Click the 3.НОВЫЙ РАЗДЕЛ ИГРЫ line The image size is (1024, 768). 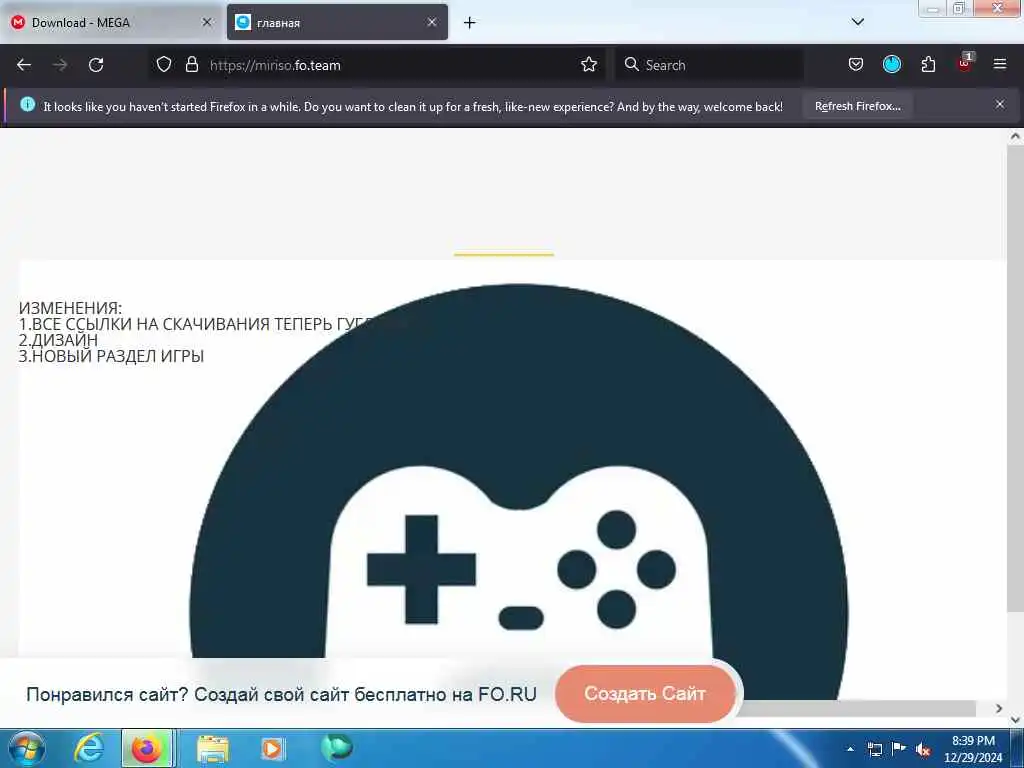[111, 357]
